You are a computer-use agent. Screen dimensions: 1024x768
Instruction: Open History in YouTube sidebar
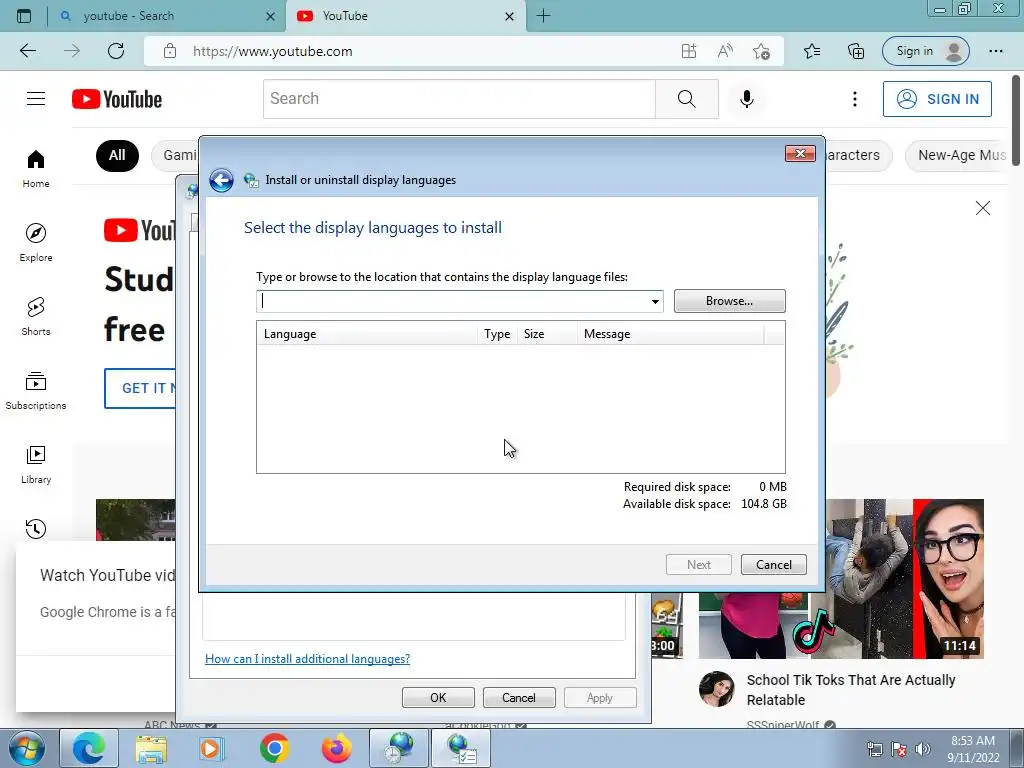(36, 529)
